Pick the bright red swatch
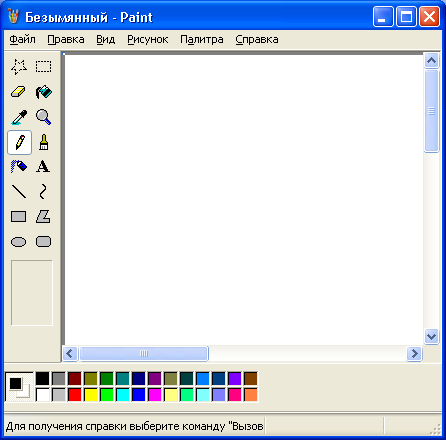 click(75, 395)
